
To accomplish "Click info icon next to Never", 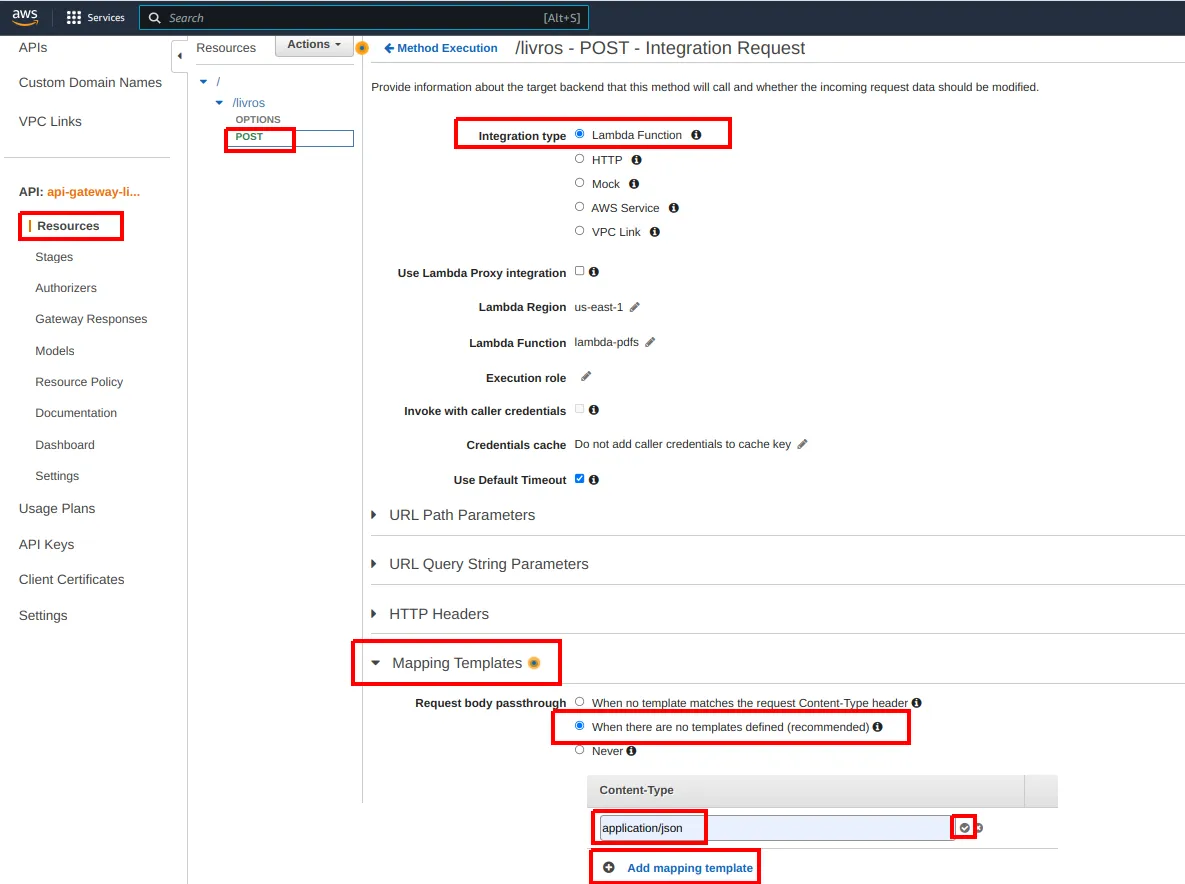I will click(631, 751).
